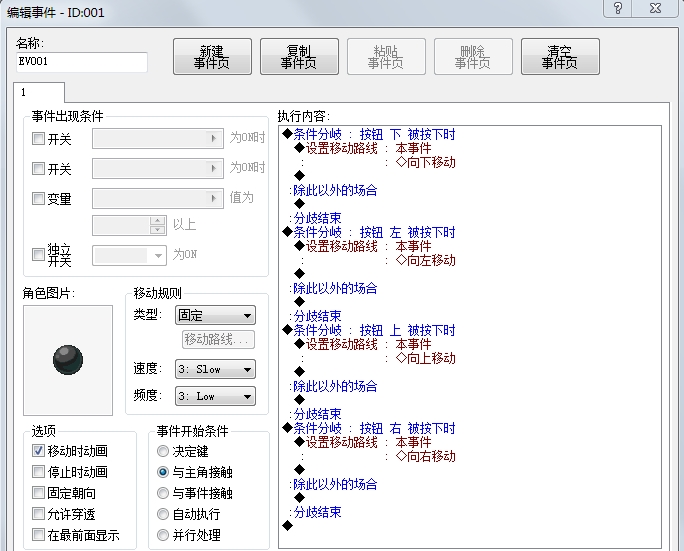Screen dimensions: 684x551
Task: Select 设置移动路线 line under 按钮 右 branch
Action: pyautogui.click(x=363, y=442)
